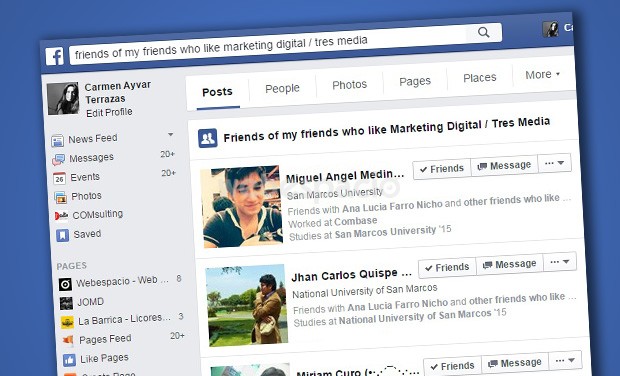
Task: Open Carmen Ayvar Terrazas profile name
Action: pyautogui.click(x=118, y=92)
